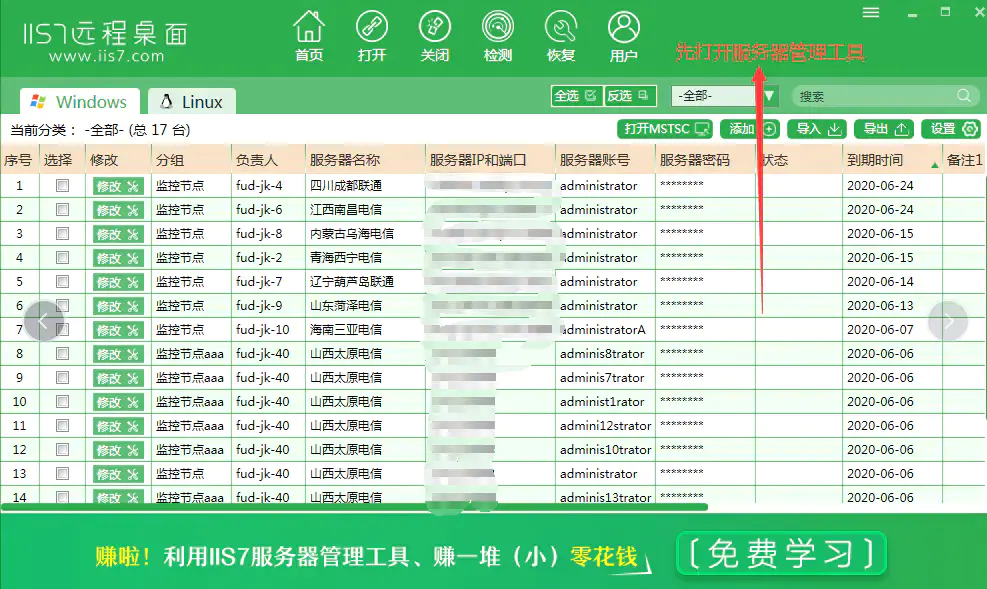987x589 pixels.
Task: Click 修改 button in row 12
Action: coord(118,450)
